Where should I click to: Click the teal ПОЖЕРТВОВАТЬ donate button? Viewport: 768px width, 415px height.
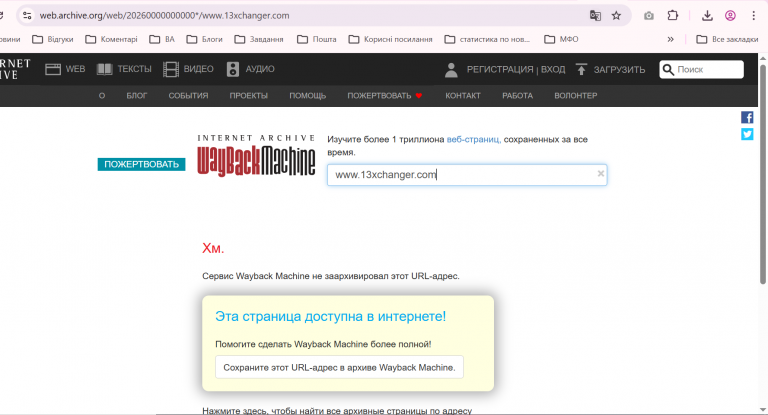pyautogui.click(x=141, y=164)
